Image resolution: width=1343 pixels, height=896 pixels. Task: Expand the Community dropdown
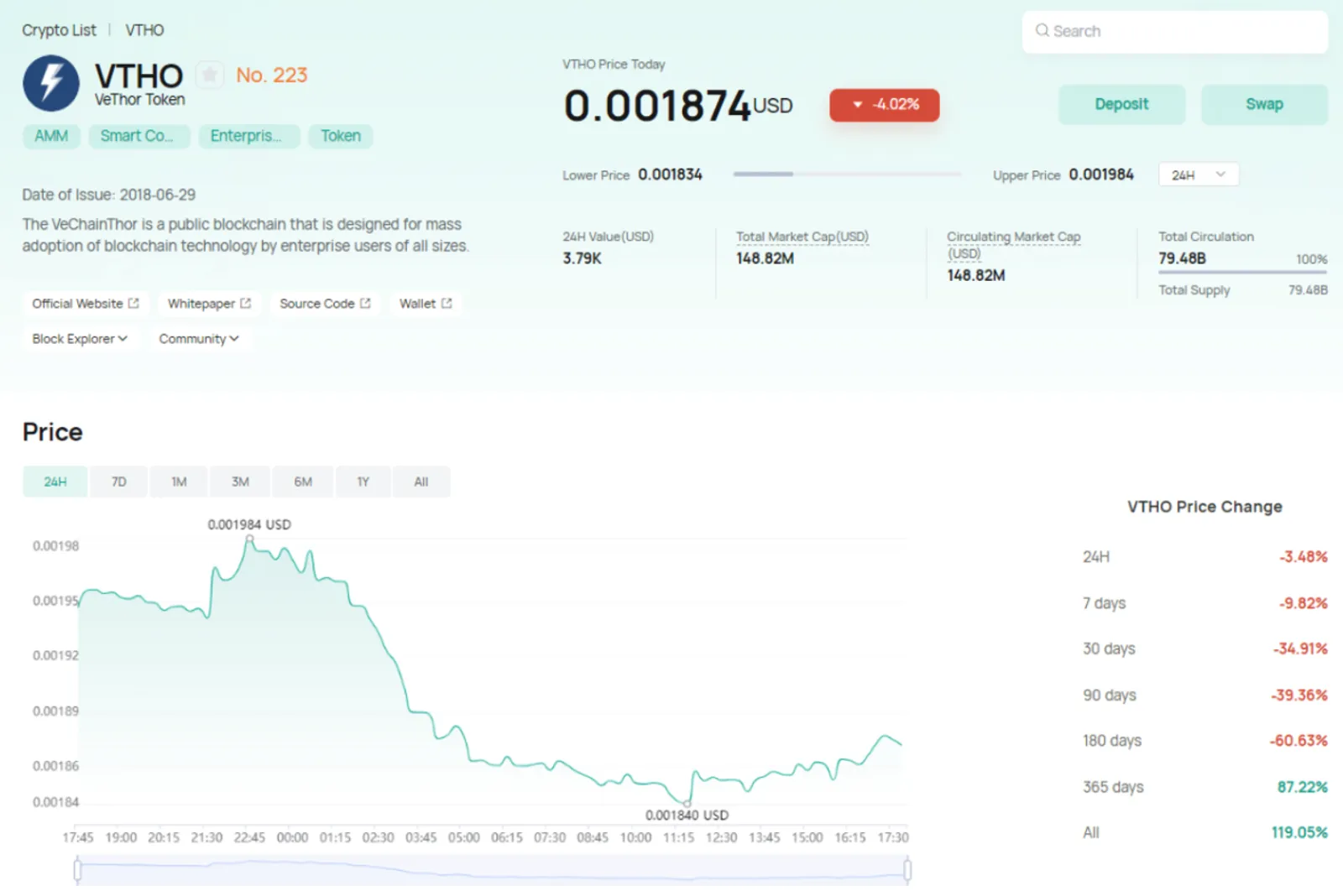199,339
